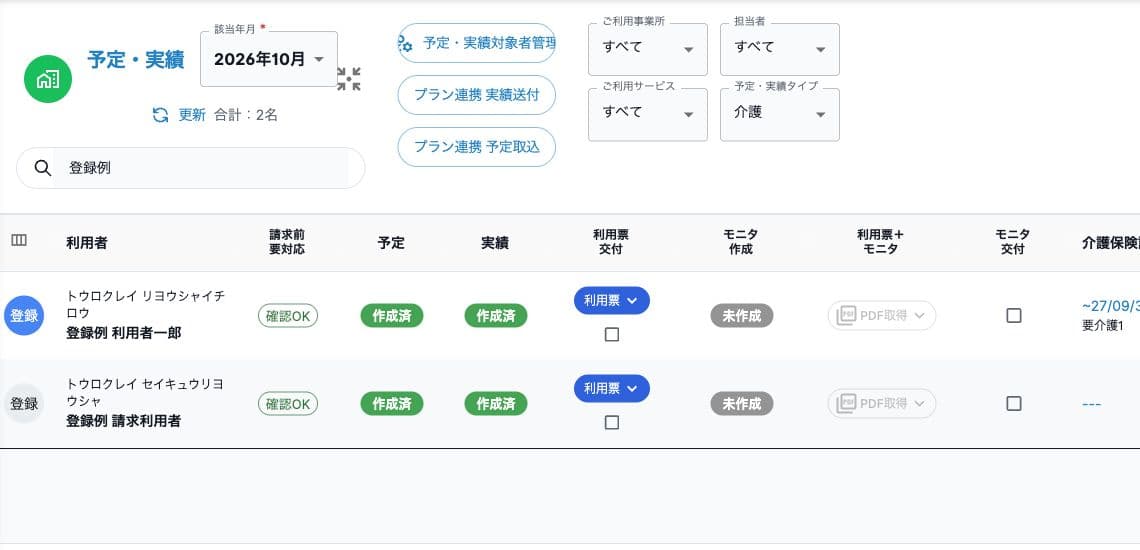
Task: Open the column settings icon in table header
Action: coord(19,240)
